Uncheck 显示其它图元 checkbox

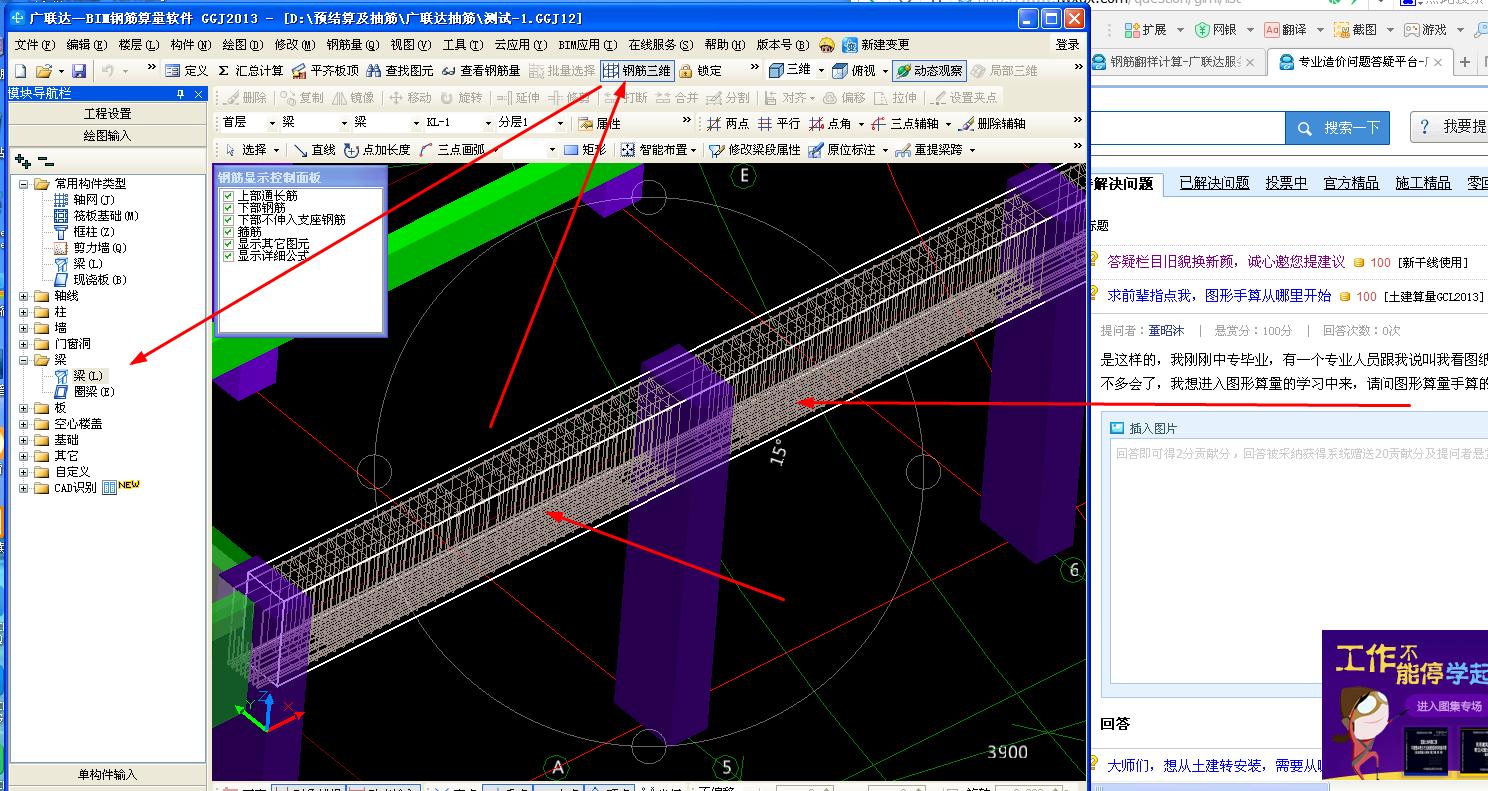(x=229, y=244)
